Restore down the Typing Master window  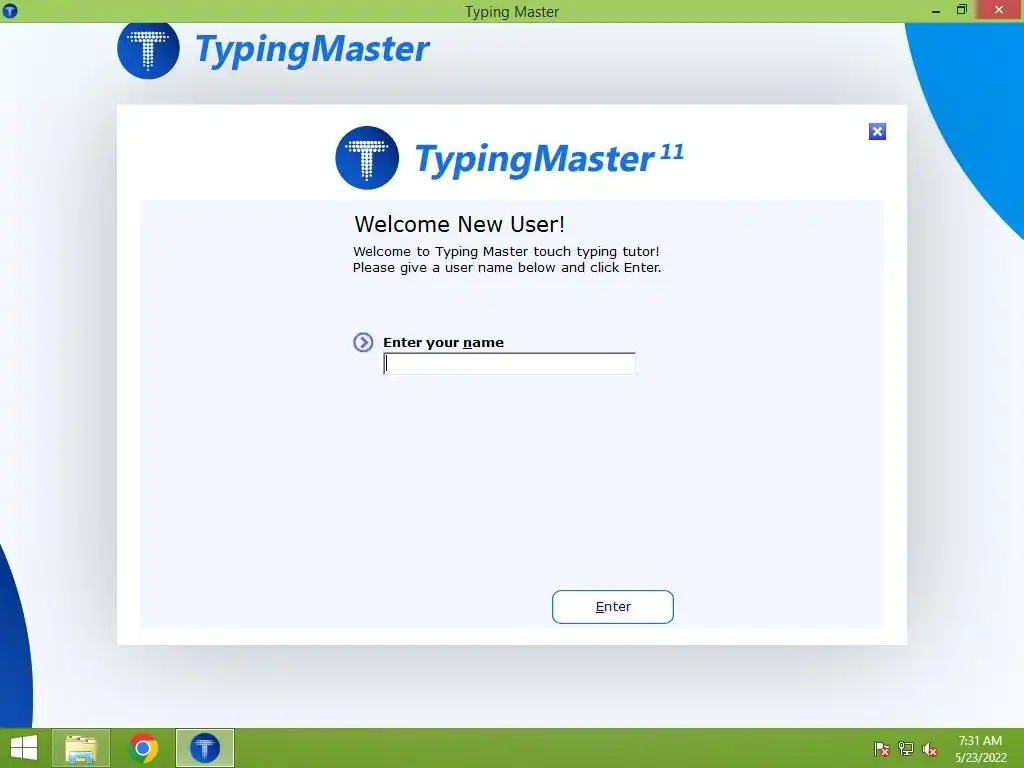pyautogui.click(x=961, y=10)
